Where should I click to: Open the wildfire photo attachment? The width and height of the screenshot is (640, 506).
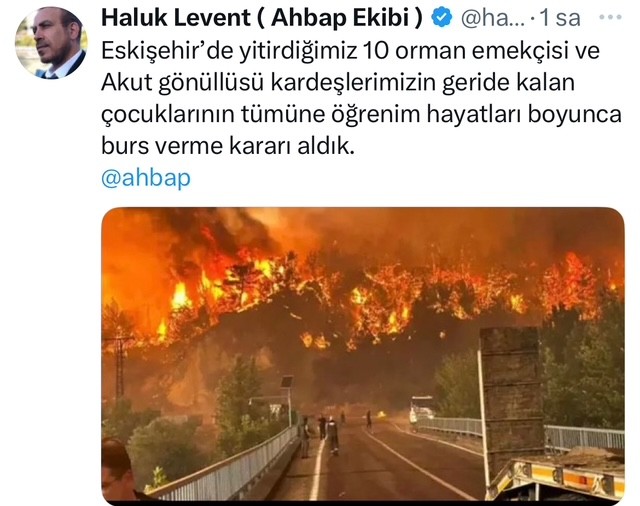pyautogui.click(x=363, y=354)
